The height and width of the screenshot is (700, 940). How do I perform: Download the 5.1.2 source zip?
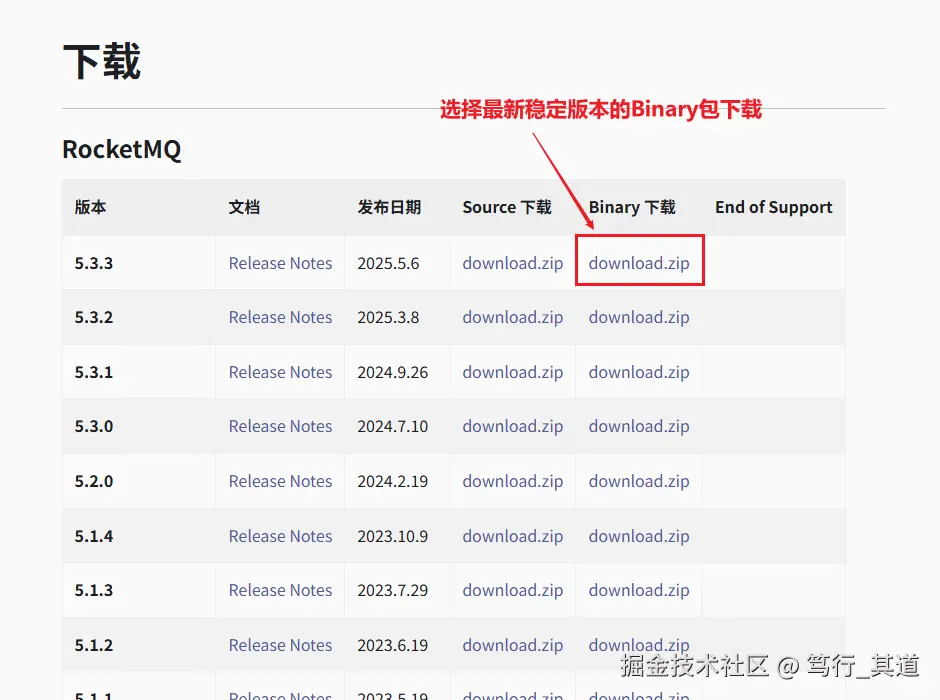click(x=513, y=645)
